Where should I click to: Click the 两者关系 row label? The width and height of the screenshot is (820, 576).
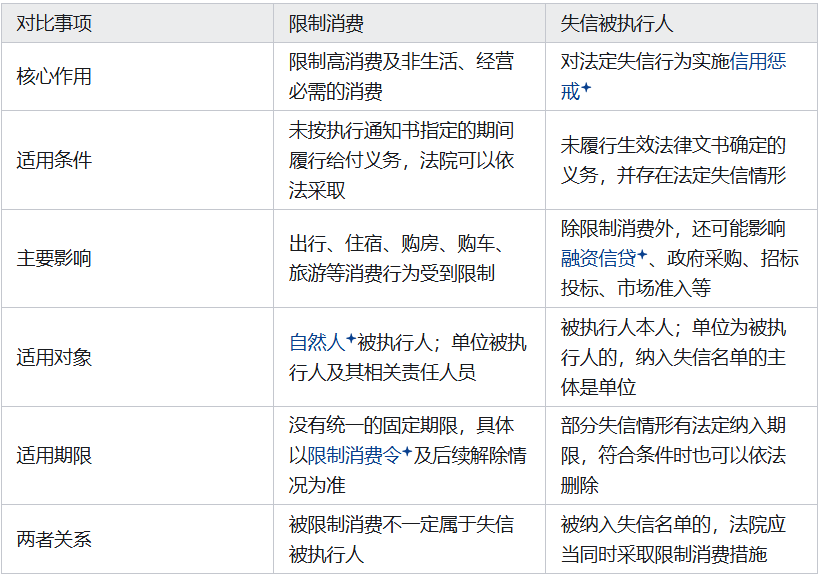54,539
